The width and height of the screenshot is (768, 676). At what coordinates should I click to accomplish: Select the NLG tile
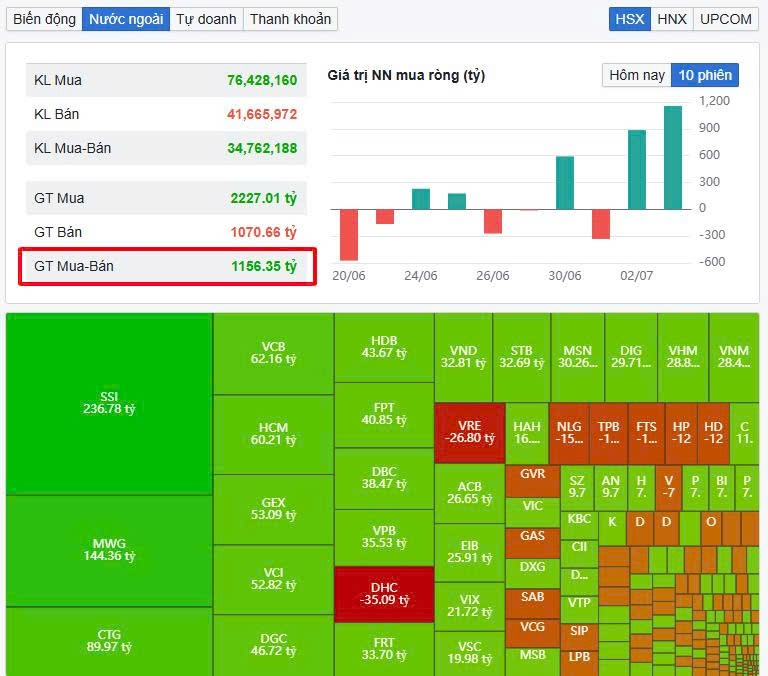coord(569,434)
